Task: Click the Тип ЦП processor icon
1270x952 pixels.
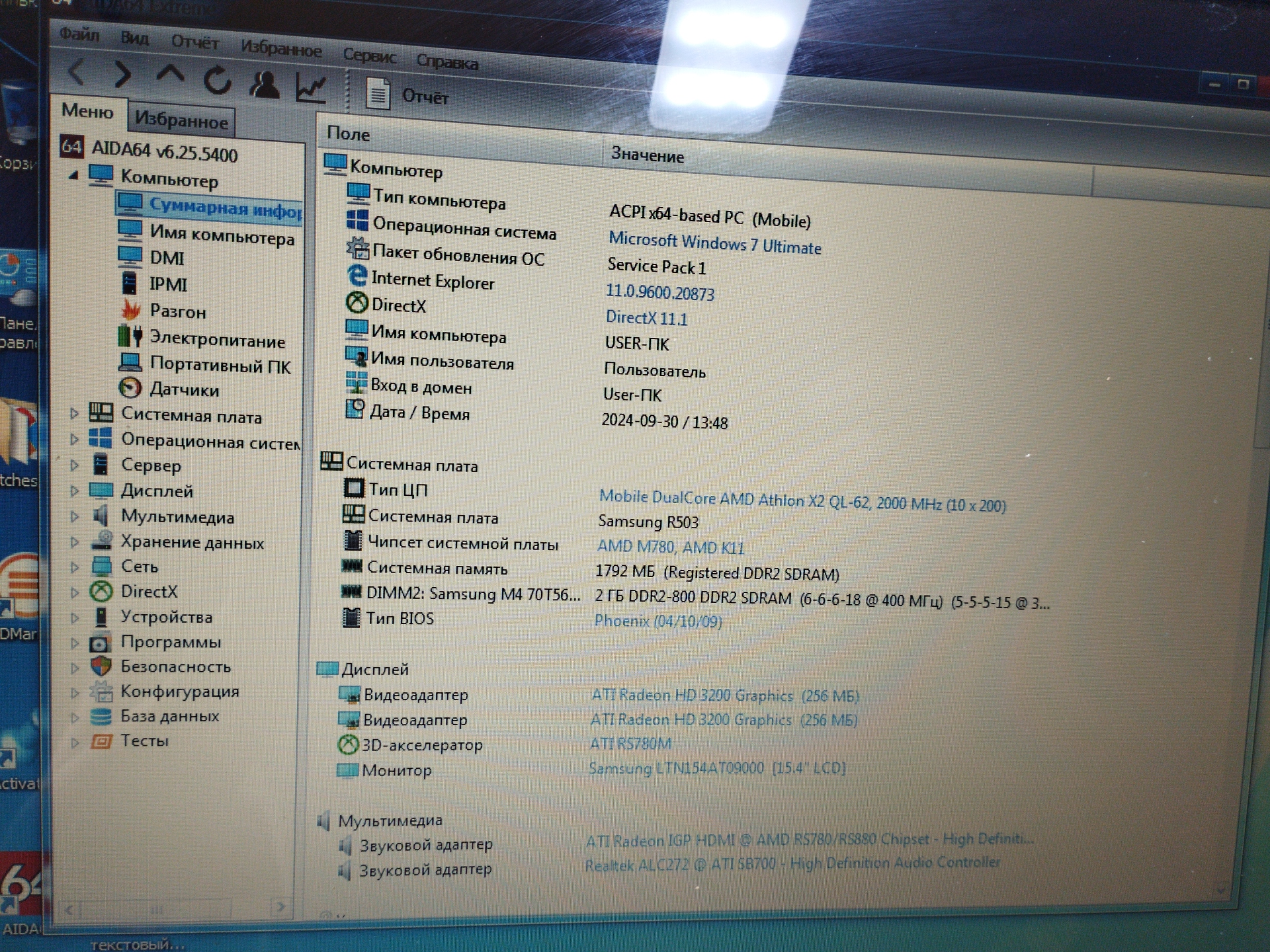Action: click(x=353, y=488)
